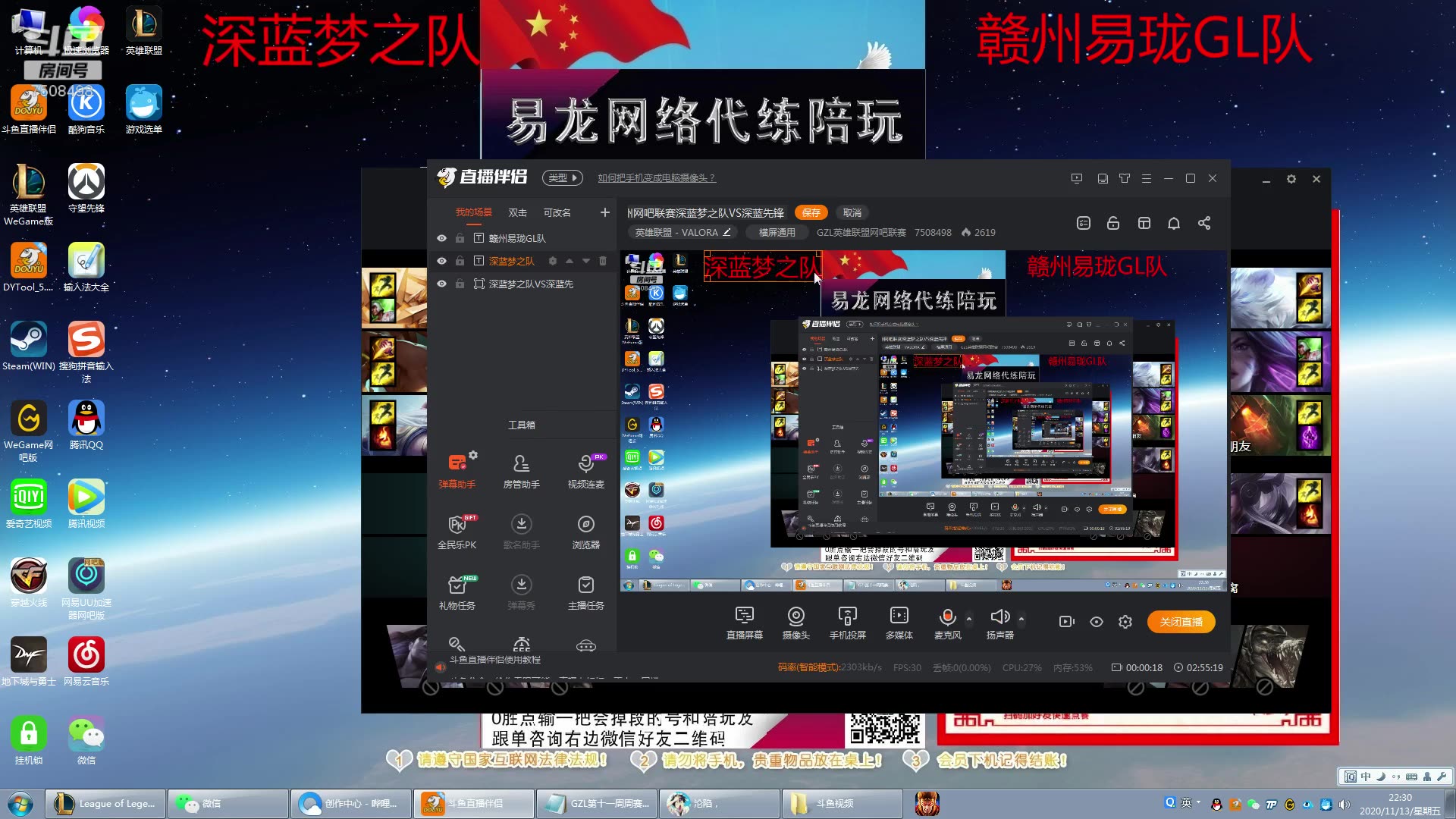Toggle visibility of 深蓝梦之队VS深蓝先 source

coord(441,284)
